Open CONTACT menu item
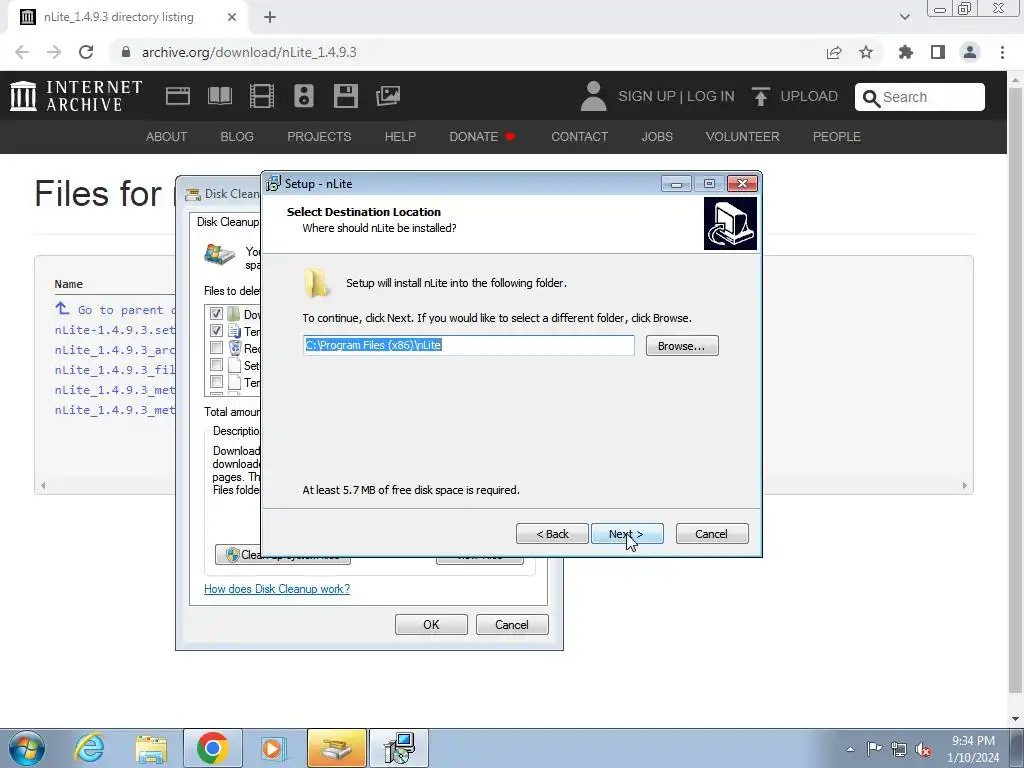 click(x=579, y=136)
